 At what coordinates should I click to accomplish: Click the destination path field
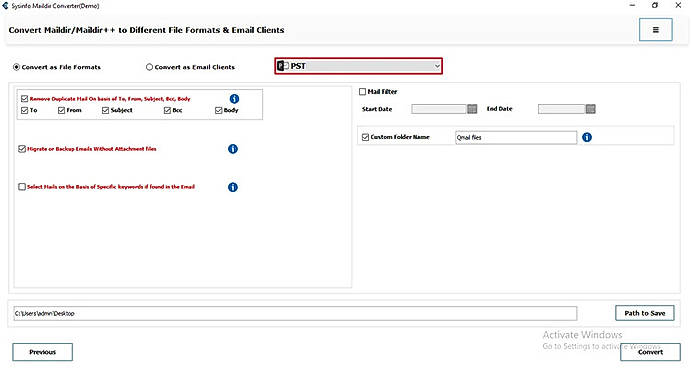(x=295, y=313)
